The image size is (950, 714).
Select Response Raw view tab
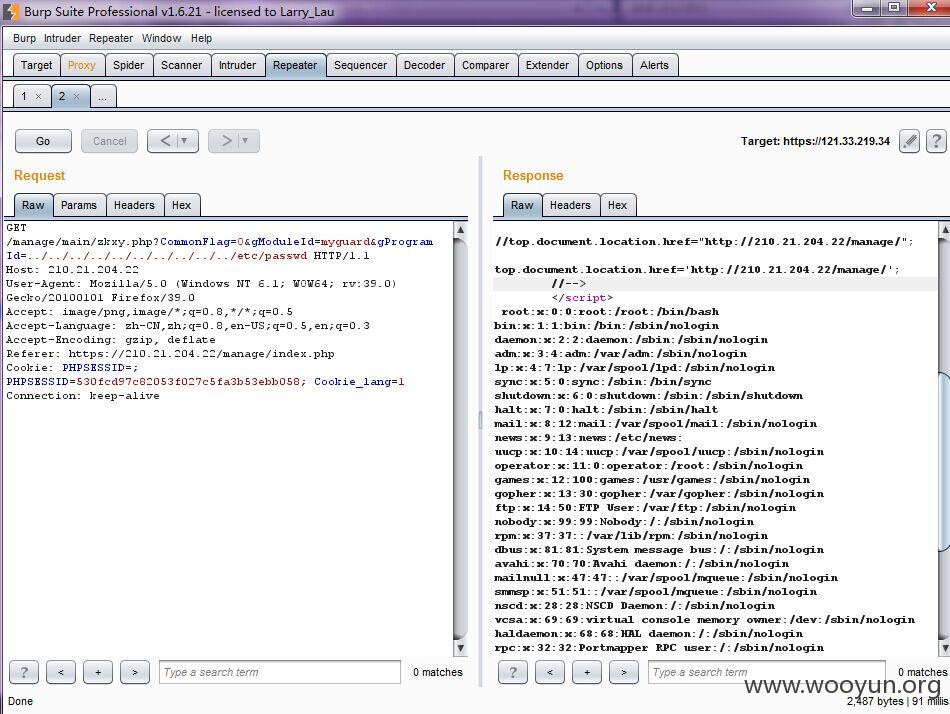[522, 205]
